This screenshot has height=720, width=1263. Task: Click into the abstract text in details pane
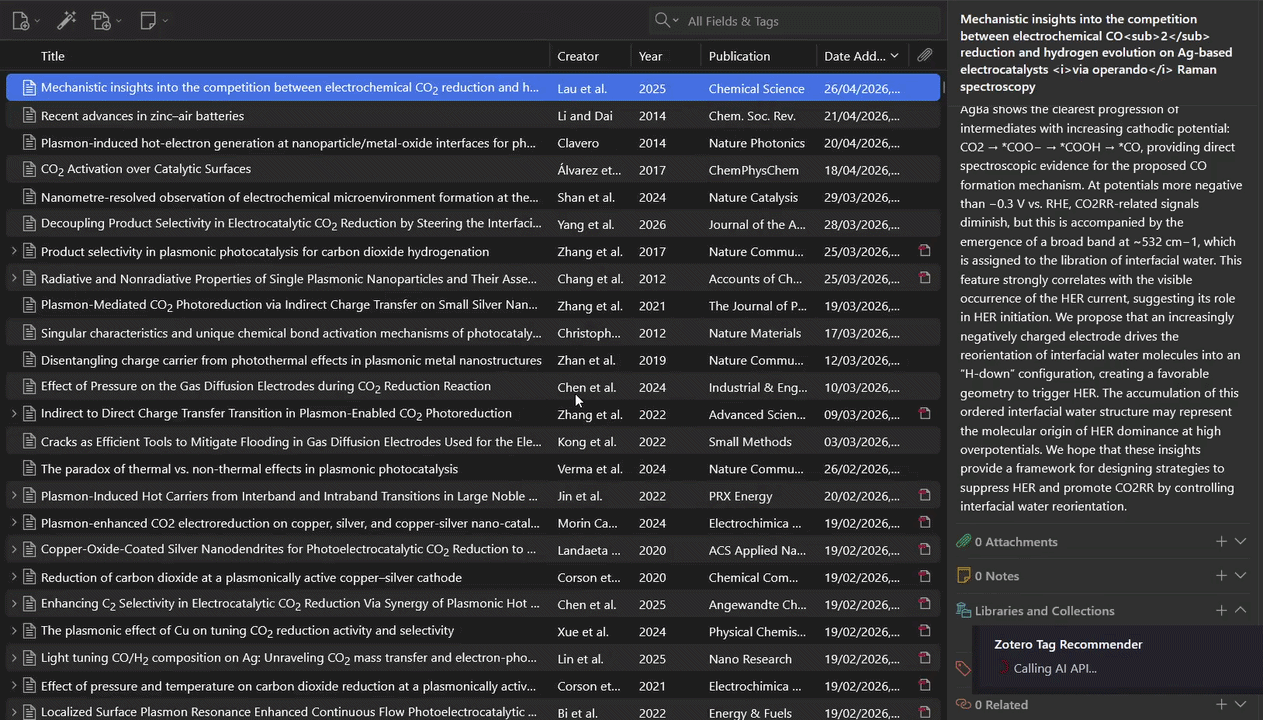pyautogui.click(x=1100, y=308)
